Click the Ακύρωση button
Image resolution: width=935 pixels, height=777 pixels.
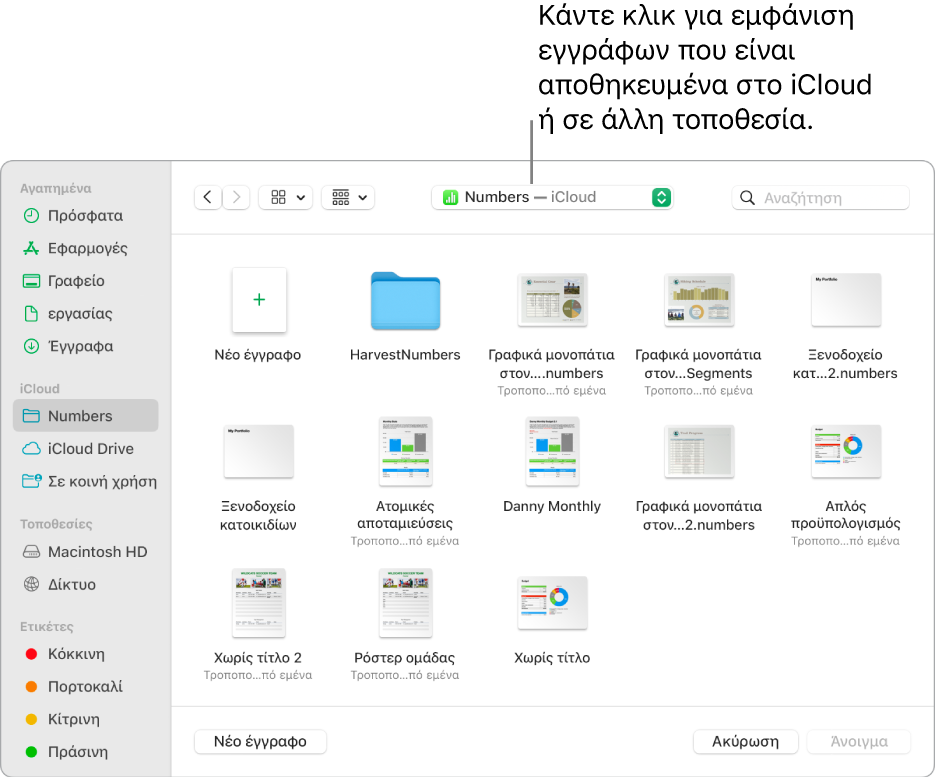745,741
